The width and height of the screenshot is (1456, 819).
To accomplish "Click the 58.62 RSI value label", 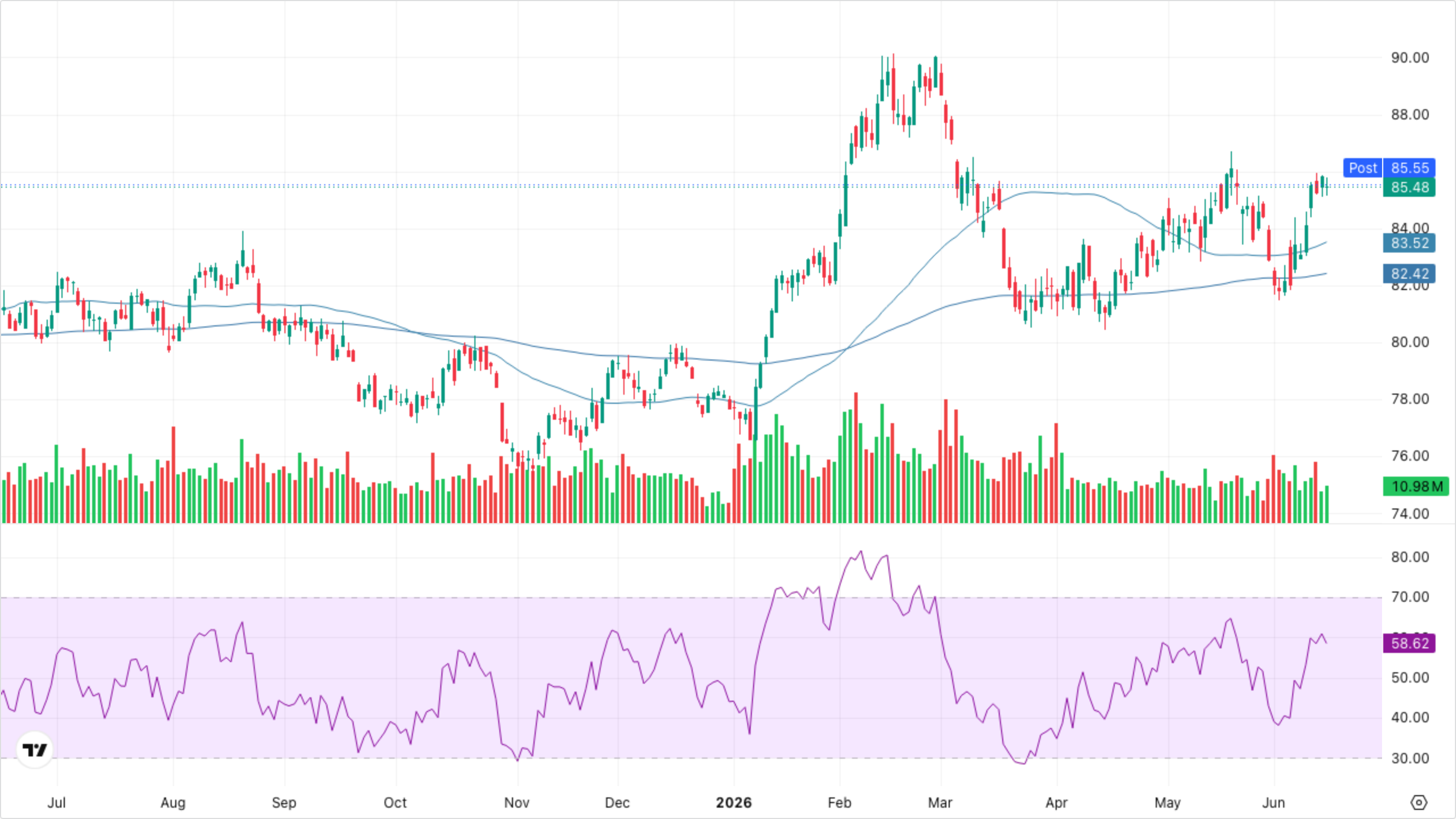I will tap(1409, 643).
